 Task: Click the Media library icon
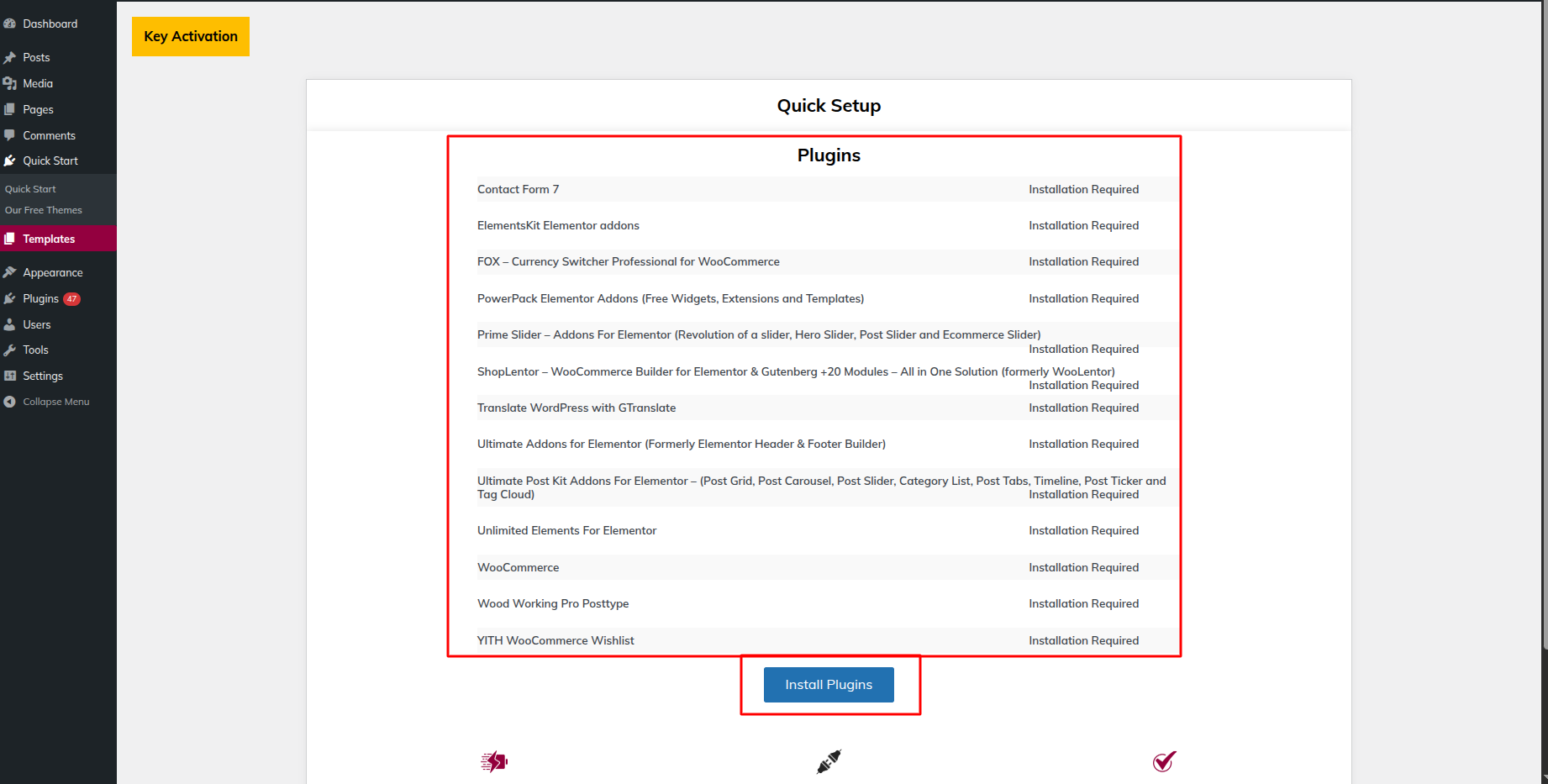[10, 83]
